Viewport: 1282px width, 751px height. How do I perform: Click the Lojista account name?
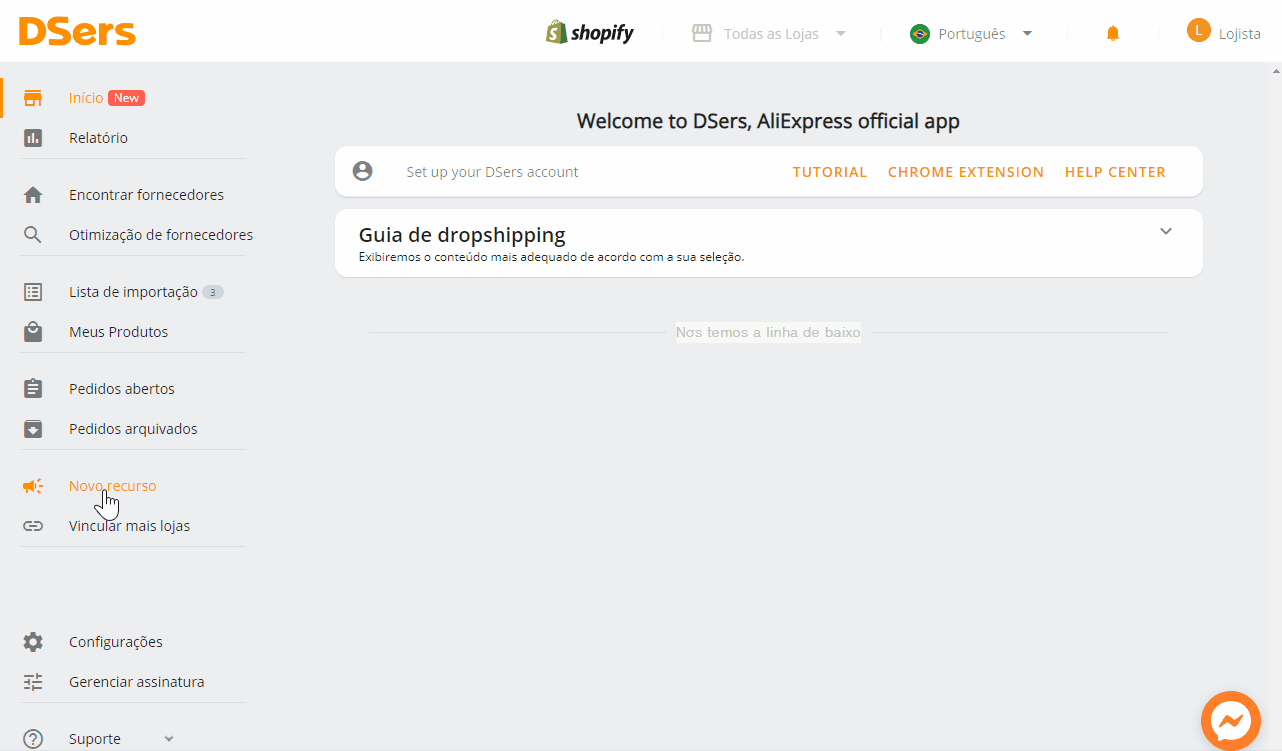click(1240, 34)
